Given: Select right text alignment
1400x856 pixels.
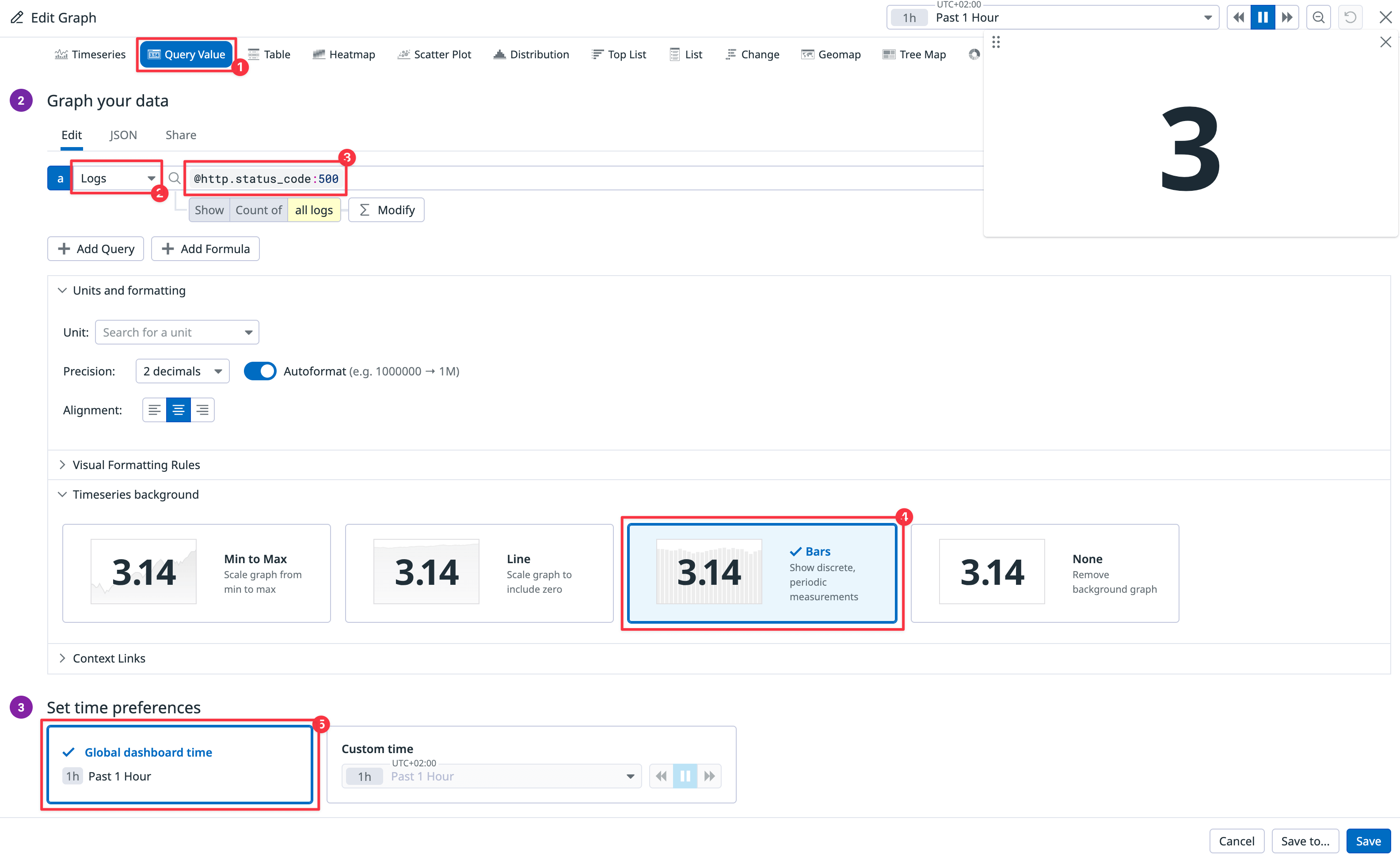Looking at the screenshot, I should 202,409.
